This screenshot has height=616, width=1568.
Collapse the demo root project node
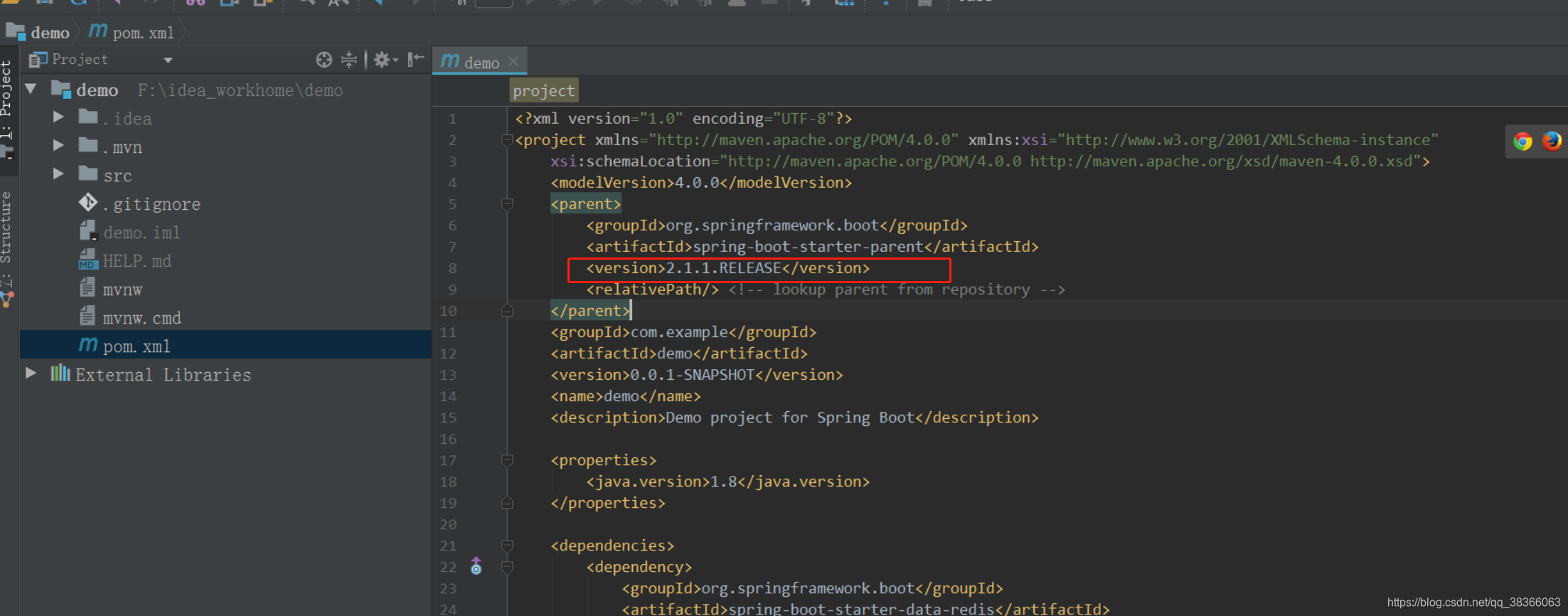[x=31, y=90]
